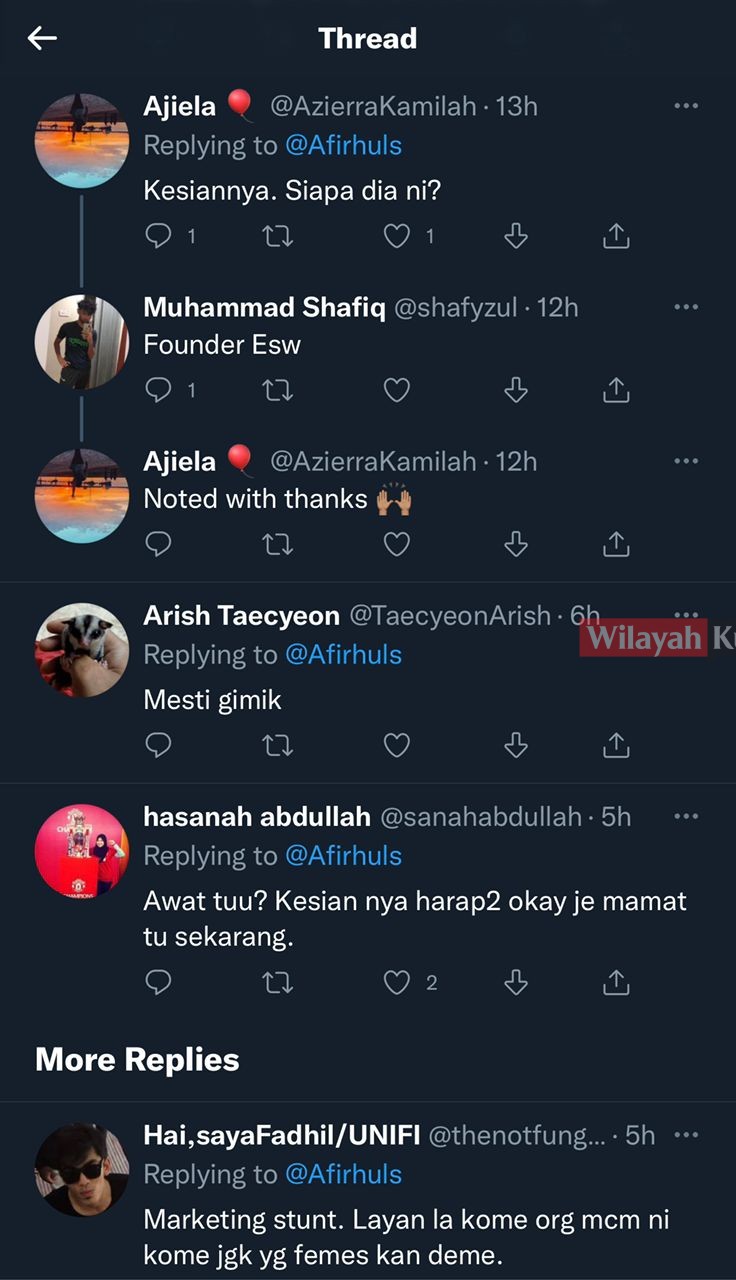Downvote Arish Taecyeon's "Mesti gimik" reply
This screenshot has height=1280, width=736.
[x=515, y=745]
